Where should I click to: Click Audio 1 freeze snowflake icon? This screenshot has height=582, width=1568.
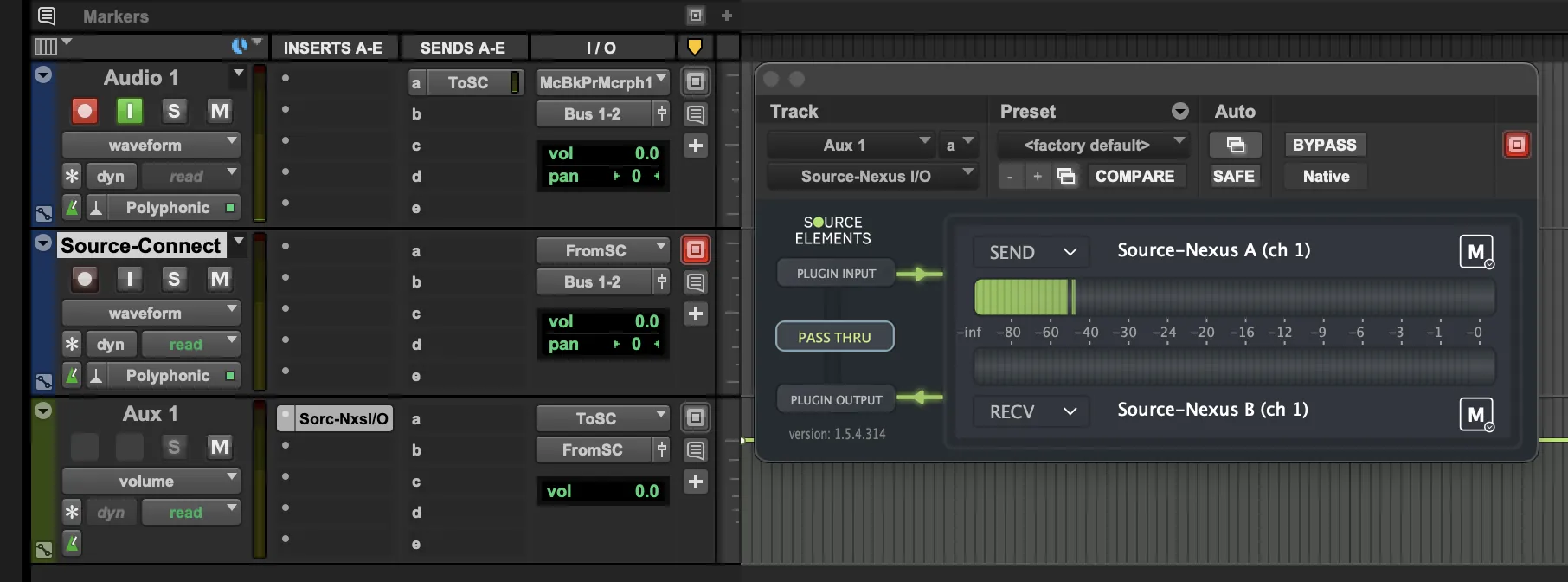72,176
